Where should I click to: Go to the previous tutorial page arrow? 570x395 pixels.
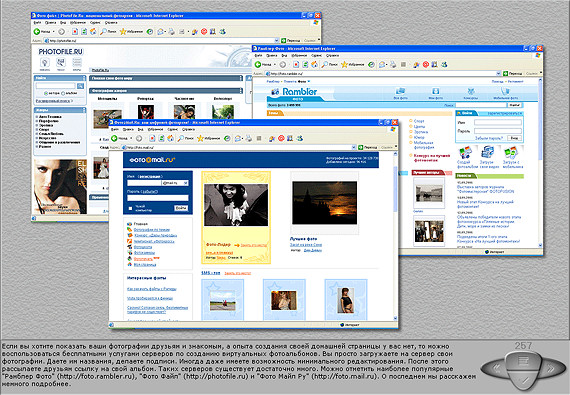[497, 368]
